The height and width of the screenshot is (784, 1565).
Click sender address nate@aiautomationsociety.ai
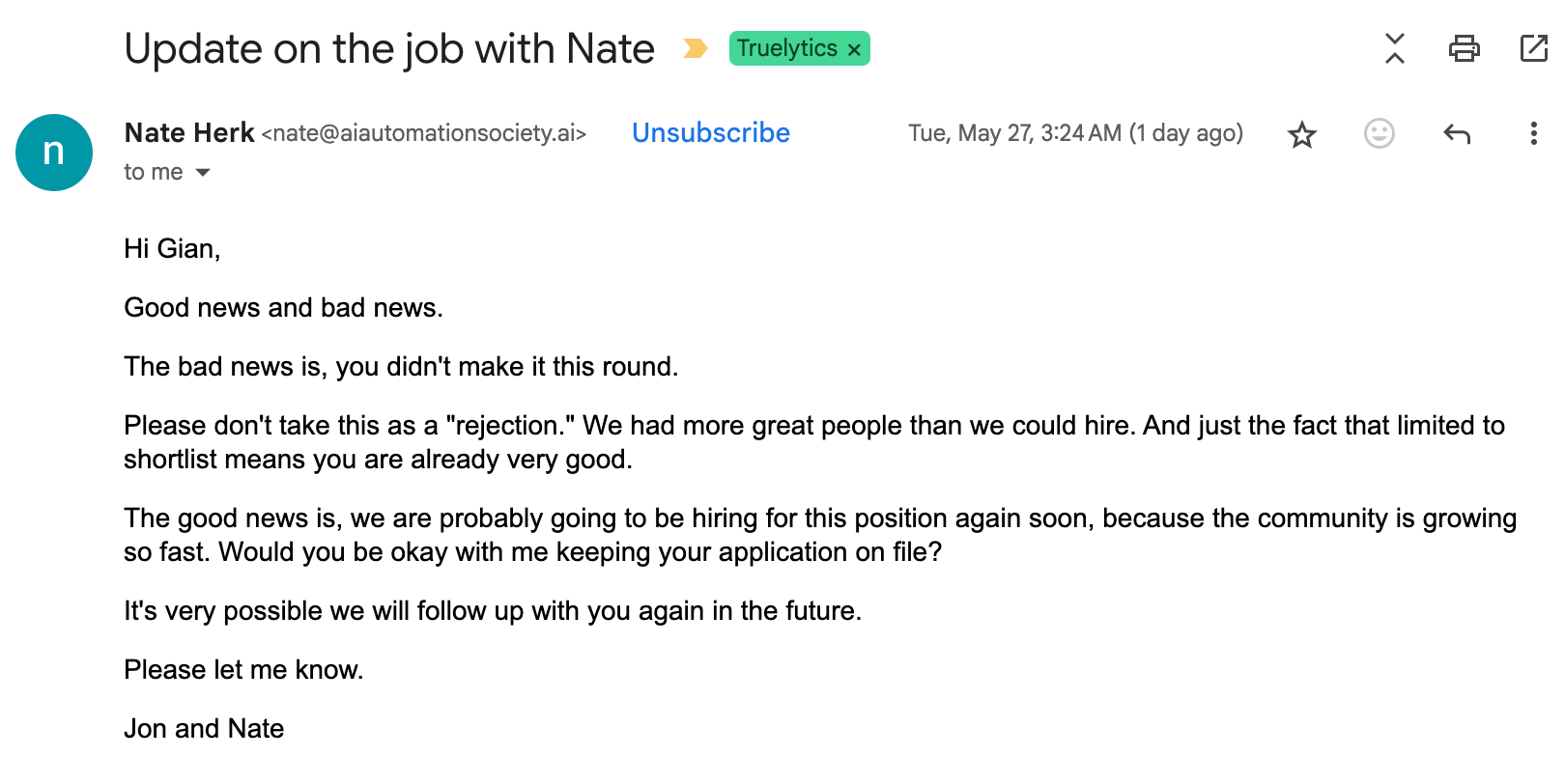tap(424, 133)
